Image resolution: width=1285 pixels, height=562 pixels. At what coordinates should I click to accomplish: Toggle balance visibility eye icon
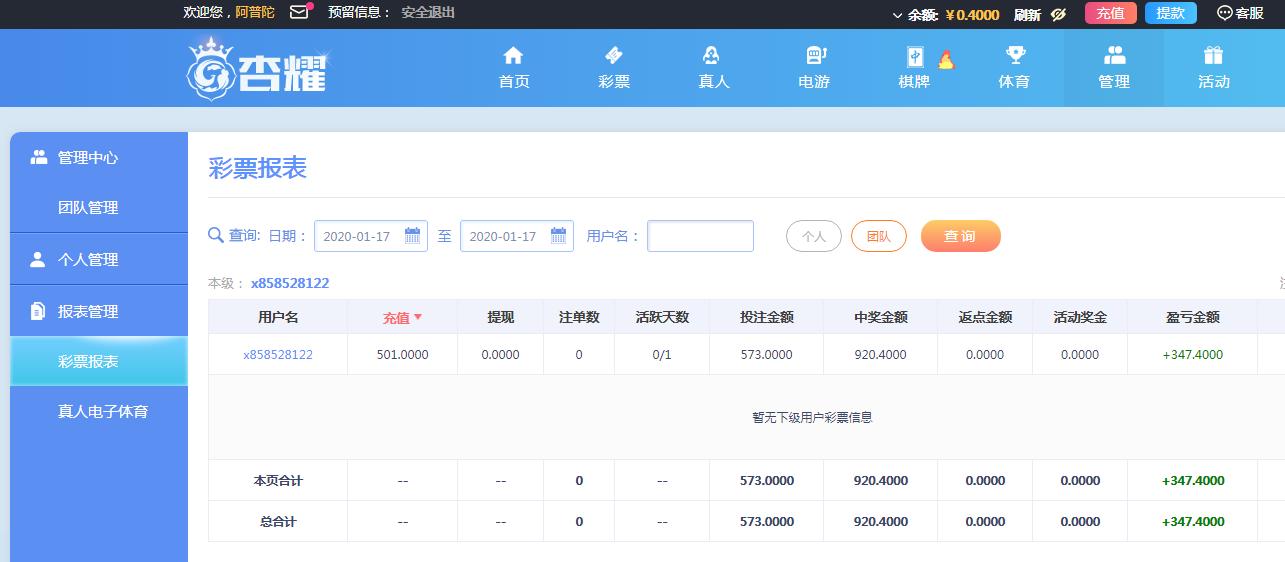pyautogui.click(x=1058, y=14)
